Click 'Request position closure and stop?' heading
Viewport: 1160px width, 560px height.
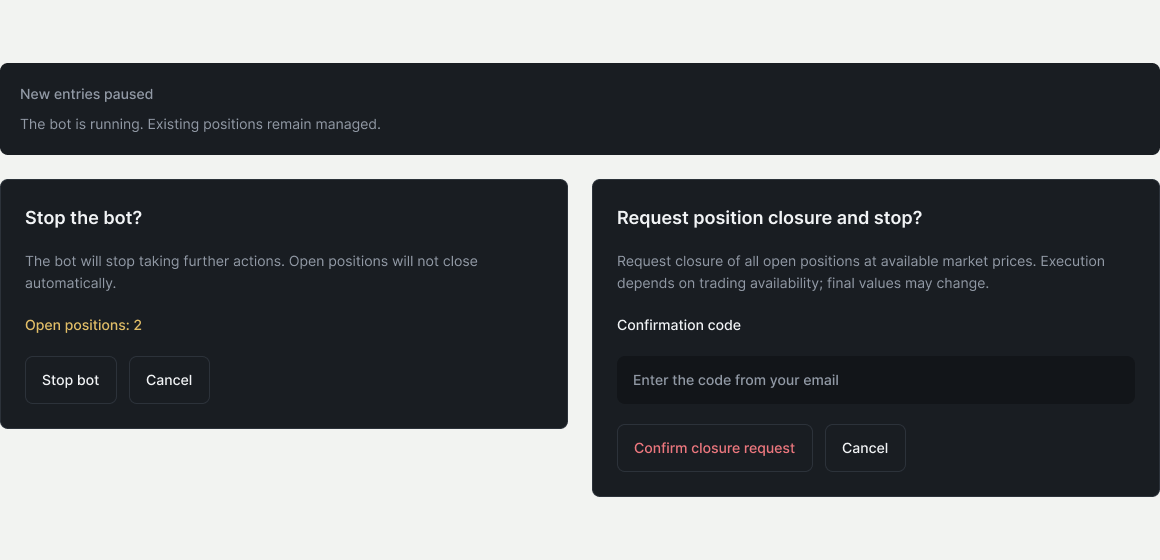[769, 218]
